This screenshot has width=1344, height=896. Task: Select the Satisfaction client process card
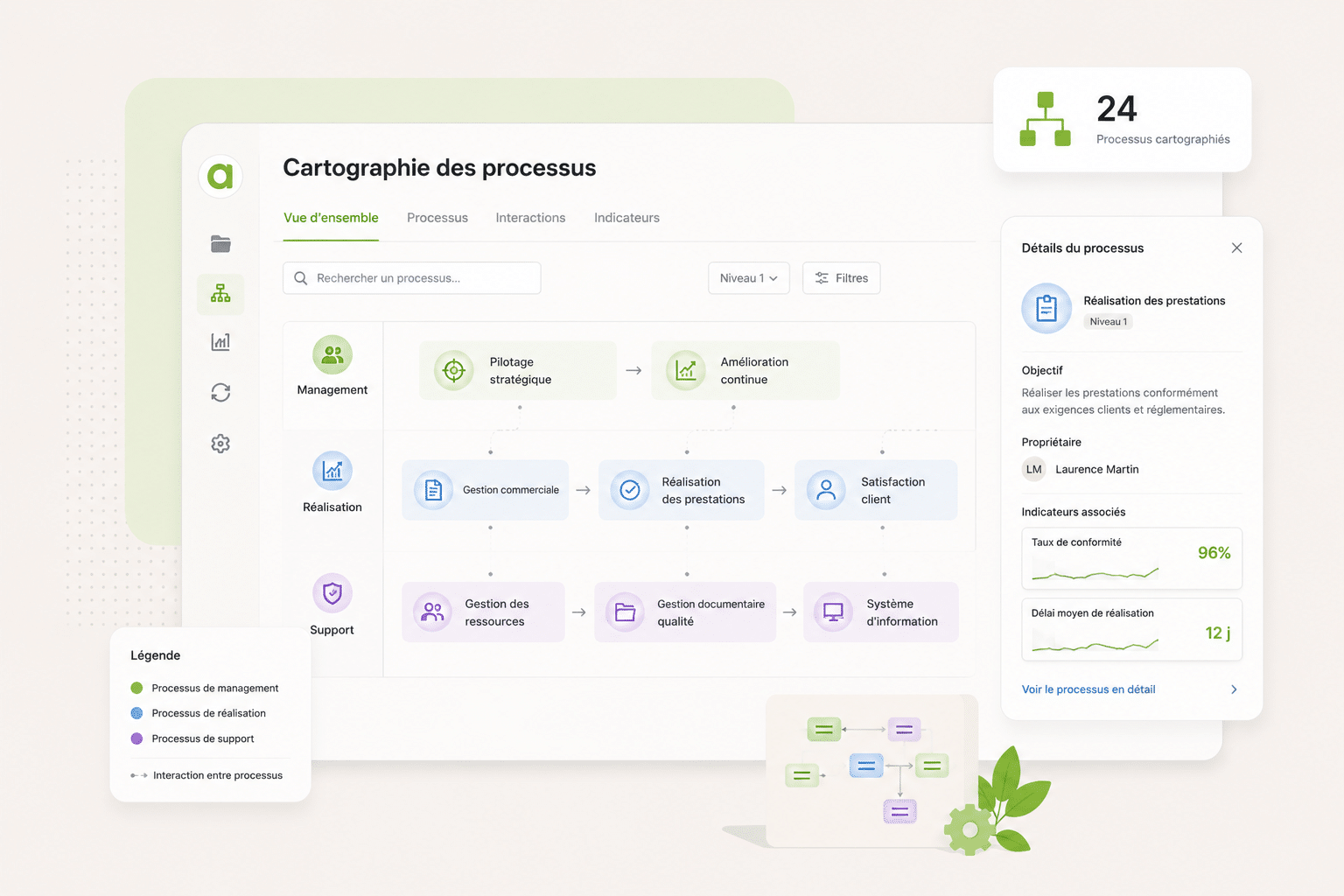click(876, 490)
